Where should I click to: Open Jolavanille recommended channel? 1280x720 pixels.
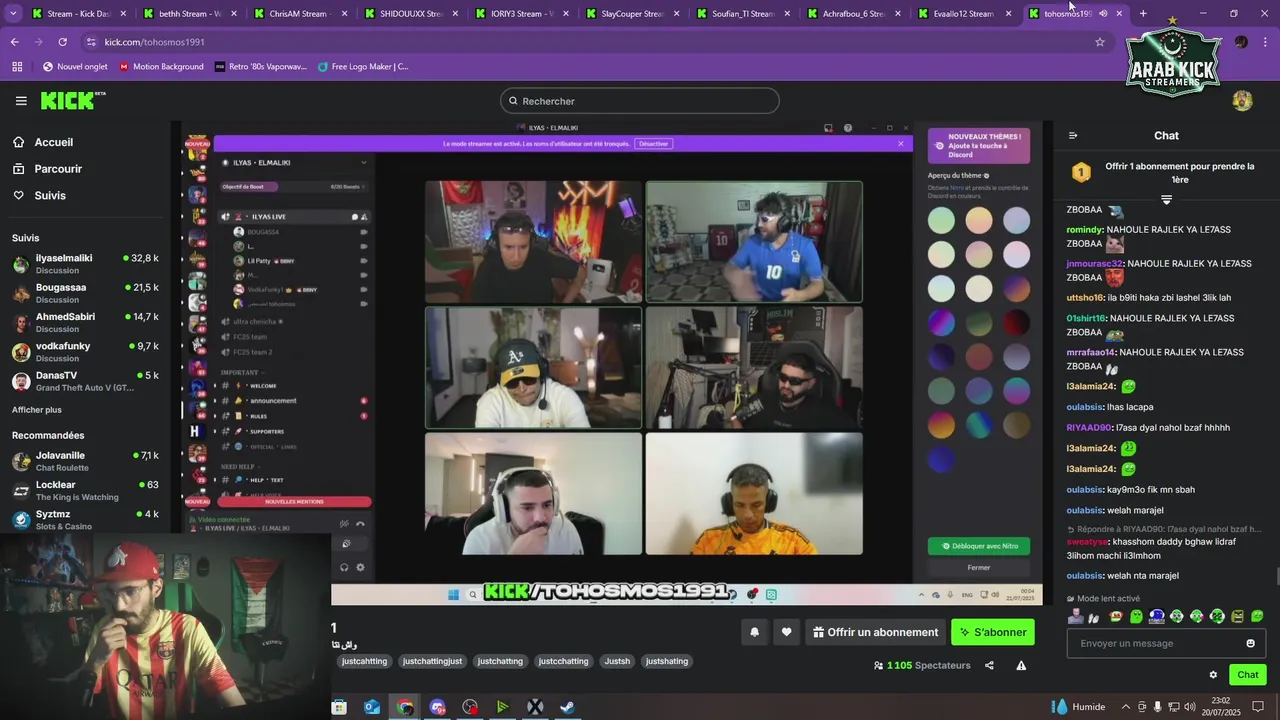(x=86, y=461)
